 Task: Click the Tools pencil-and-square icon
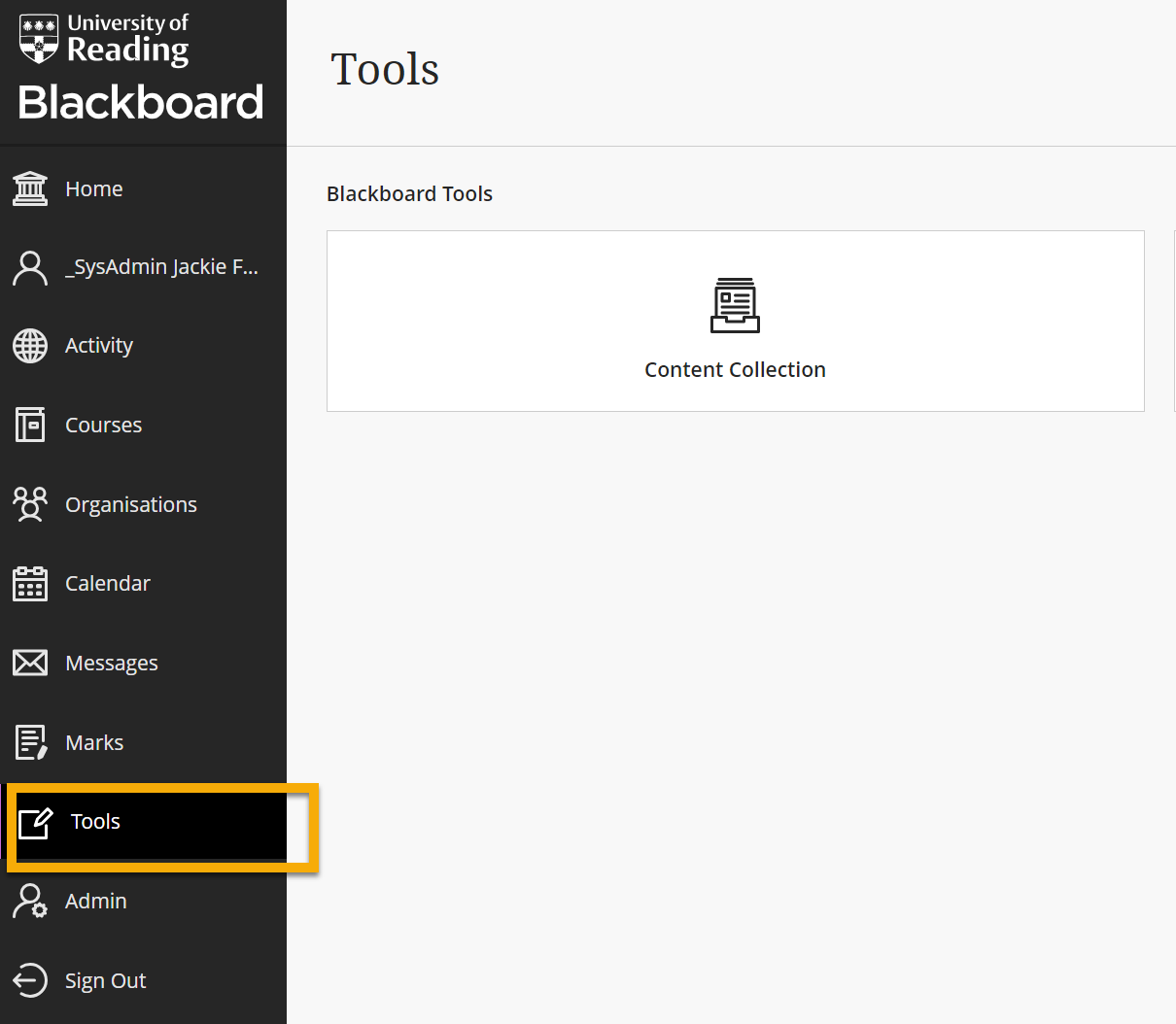tap(36, 822)
